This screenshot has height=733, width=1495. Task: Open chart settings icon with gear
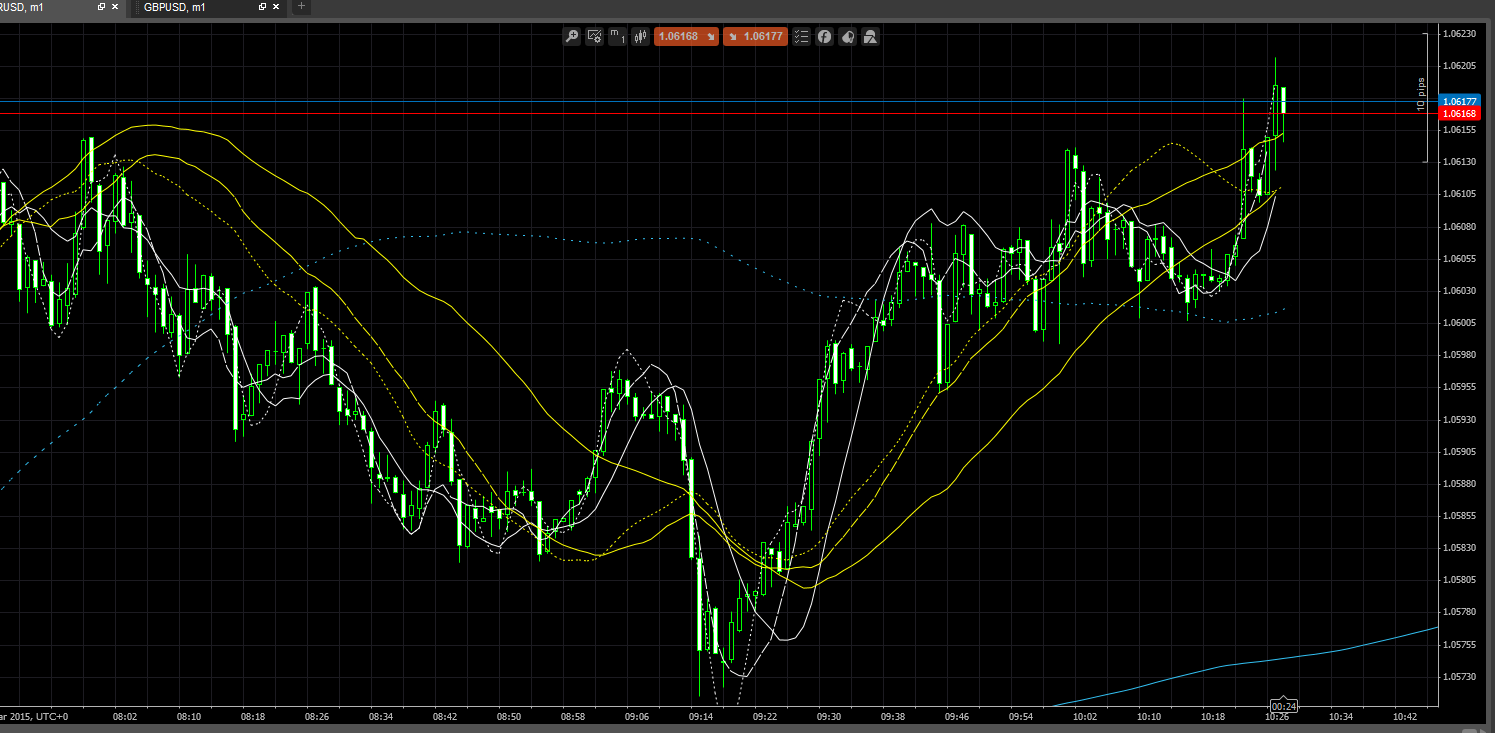pos(594,36)
